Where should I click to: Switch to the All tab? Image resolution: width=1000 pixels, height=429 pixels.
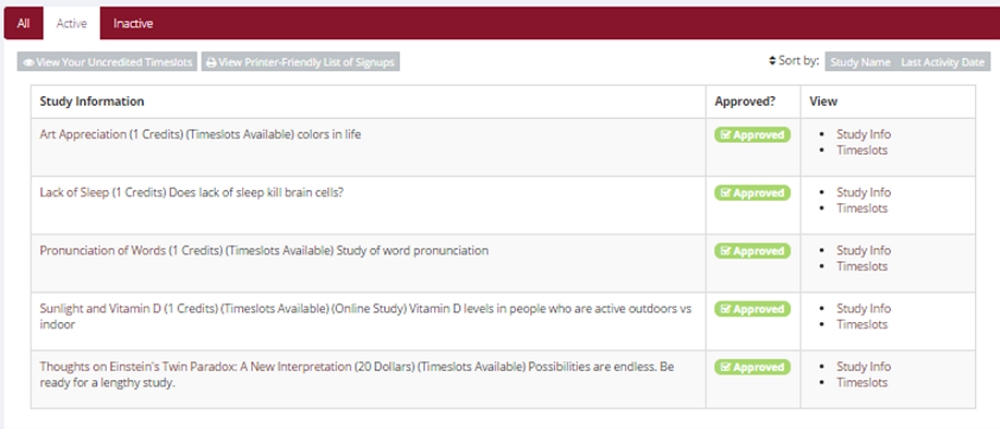click(24, 24)
